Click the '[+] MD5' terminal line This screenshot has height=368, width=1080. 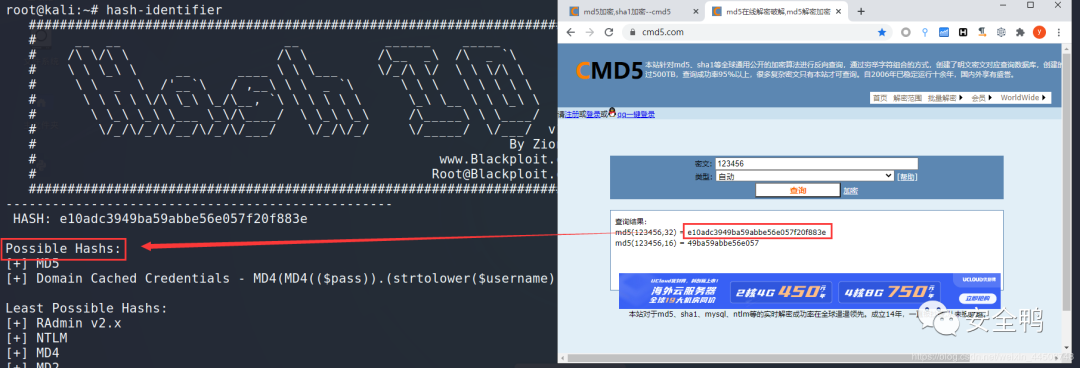33,263
